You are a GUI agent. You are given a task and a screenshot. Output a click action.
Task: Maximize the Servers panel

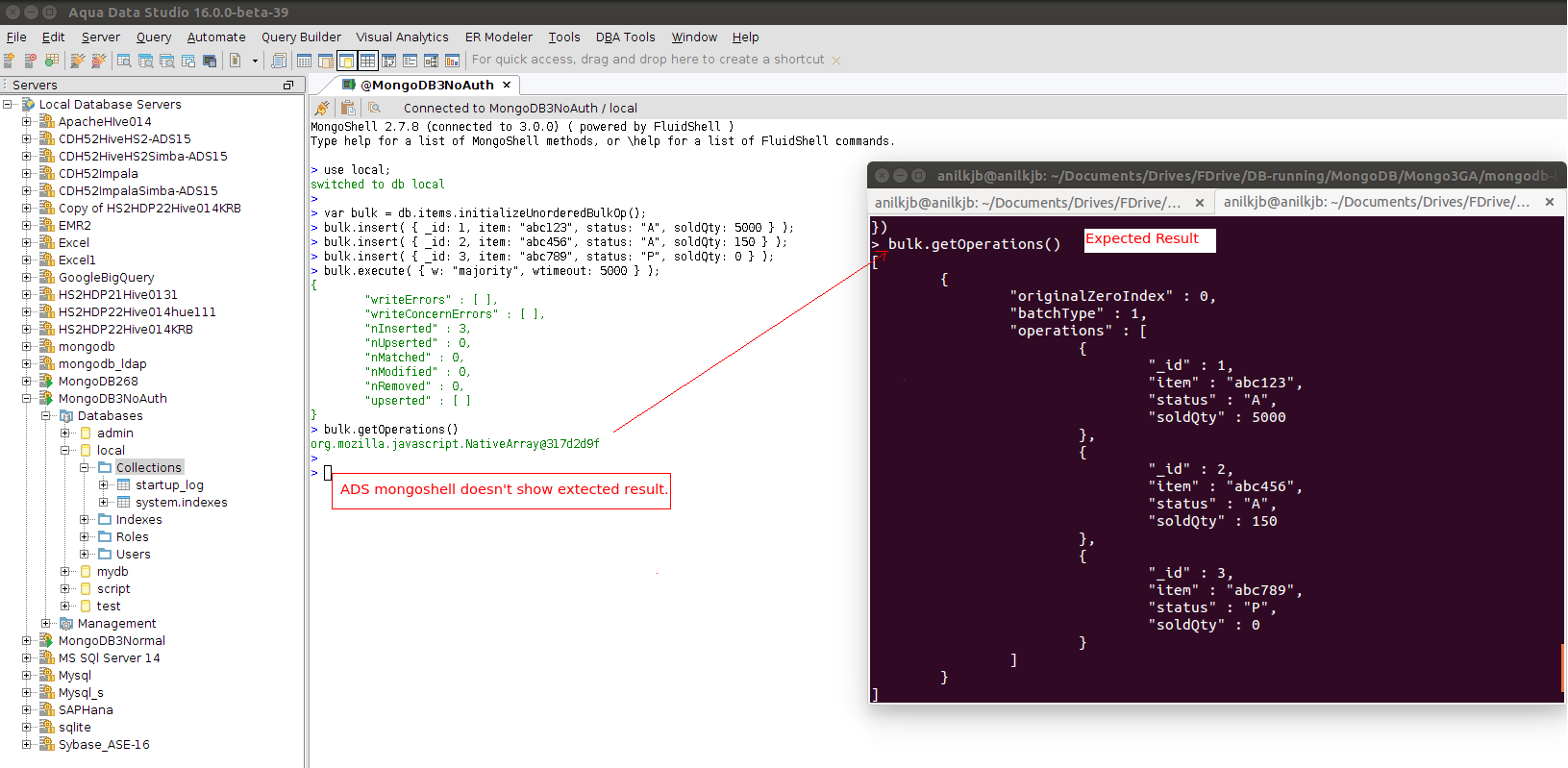click(x=287, y=86)
